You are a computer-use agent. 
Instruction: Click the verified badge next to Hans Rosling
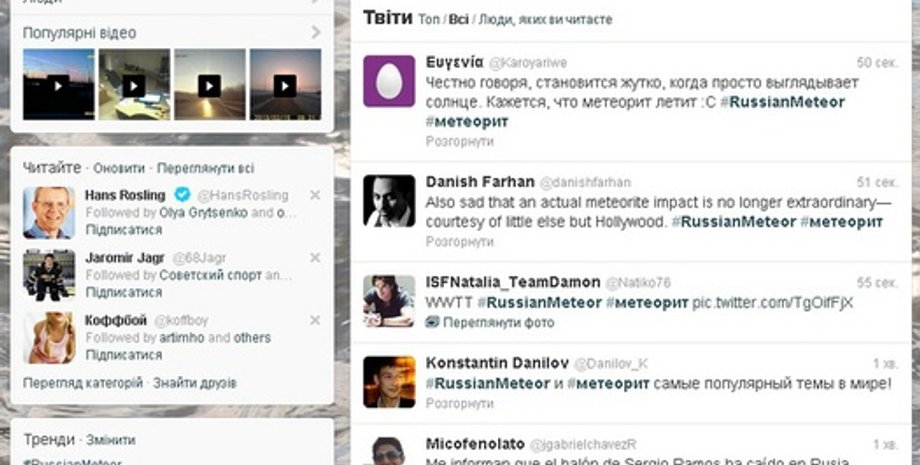[x=182, y=195]
